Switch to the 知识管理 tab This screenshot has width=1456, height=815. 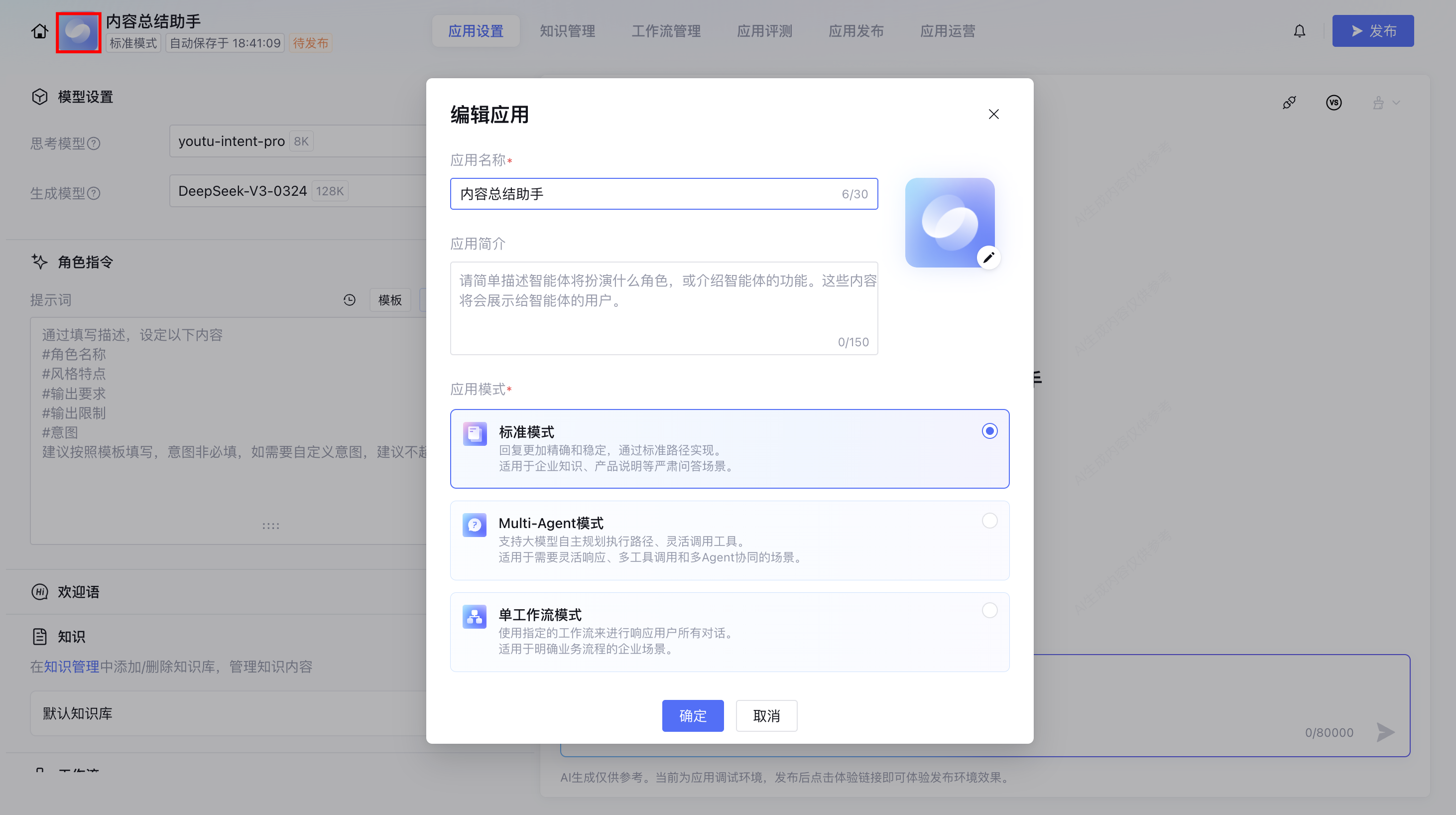567,31
